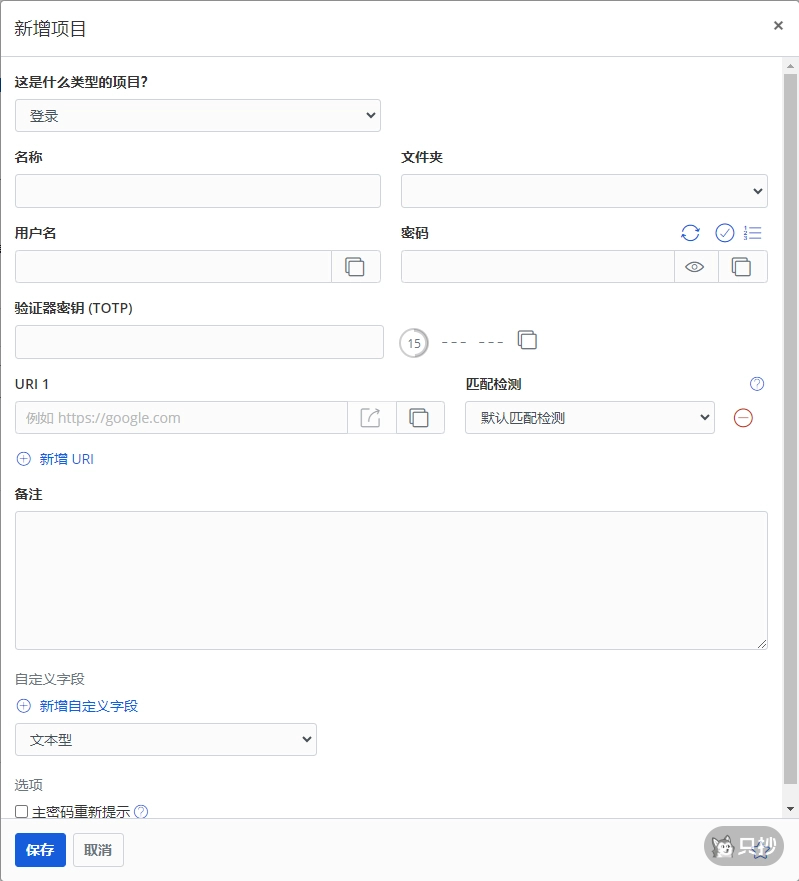Open the item type dropdown showing 登录
799x881 pixels.
click(198, 116)
